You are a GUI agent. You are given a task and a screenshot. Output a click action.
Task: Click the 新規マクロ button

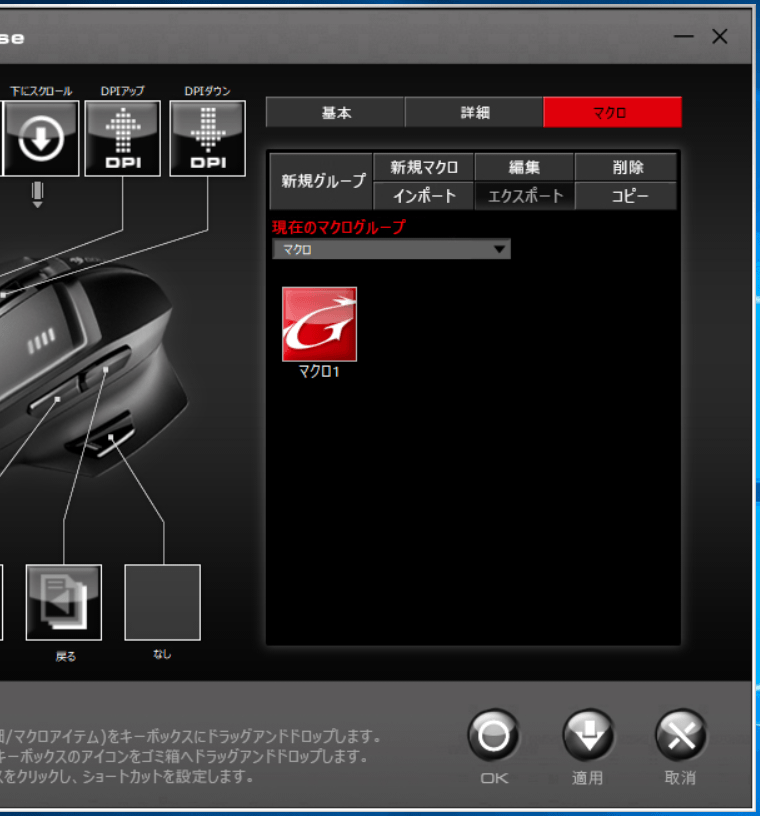pos(424,168)
